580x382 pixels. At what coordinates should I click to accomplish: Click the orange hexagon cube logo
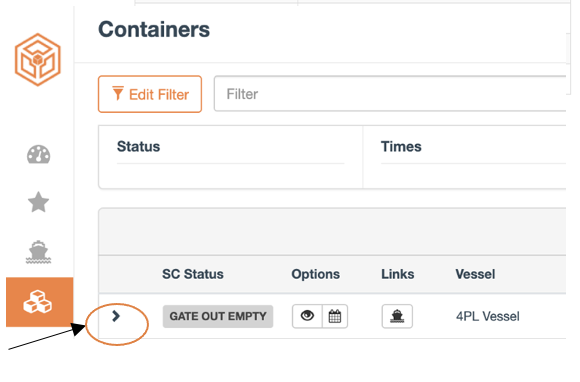[x=37, y=60]
